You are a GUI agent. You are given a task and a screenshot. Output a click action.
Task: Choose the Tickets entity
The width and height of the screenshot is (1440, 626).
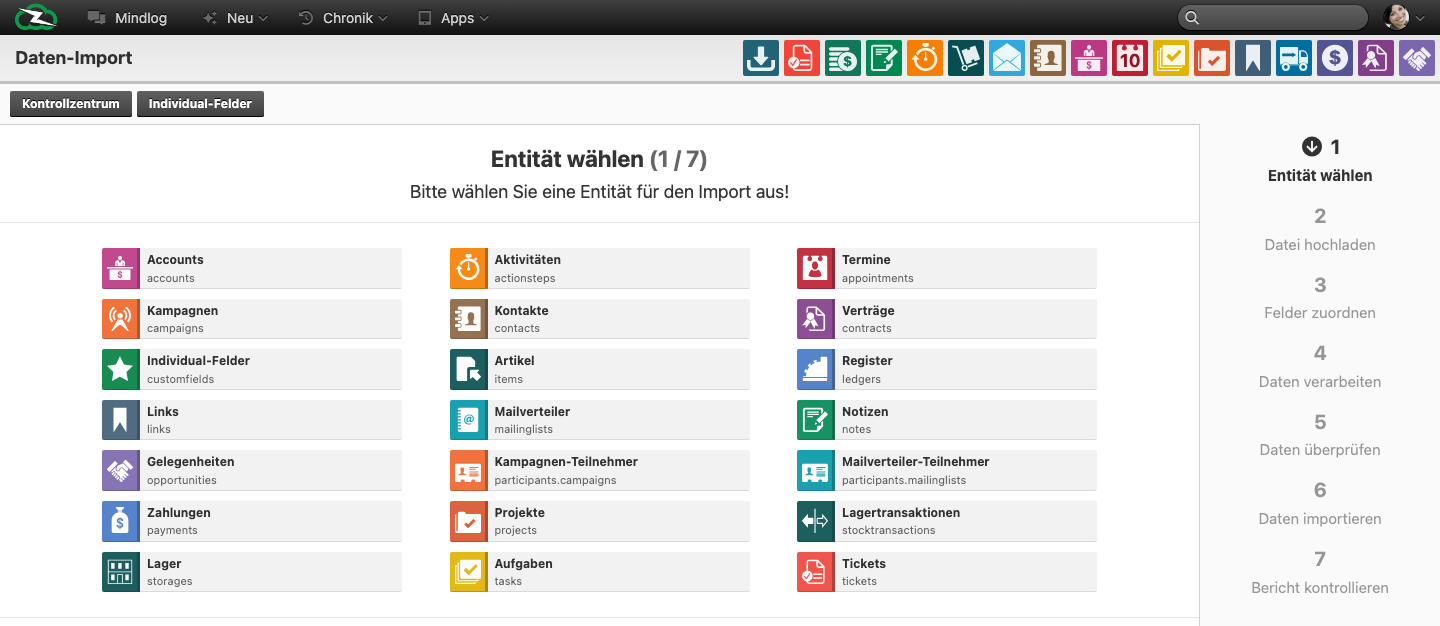pos(947,572)
